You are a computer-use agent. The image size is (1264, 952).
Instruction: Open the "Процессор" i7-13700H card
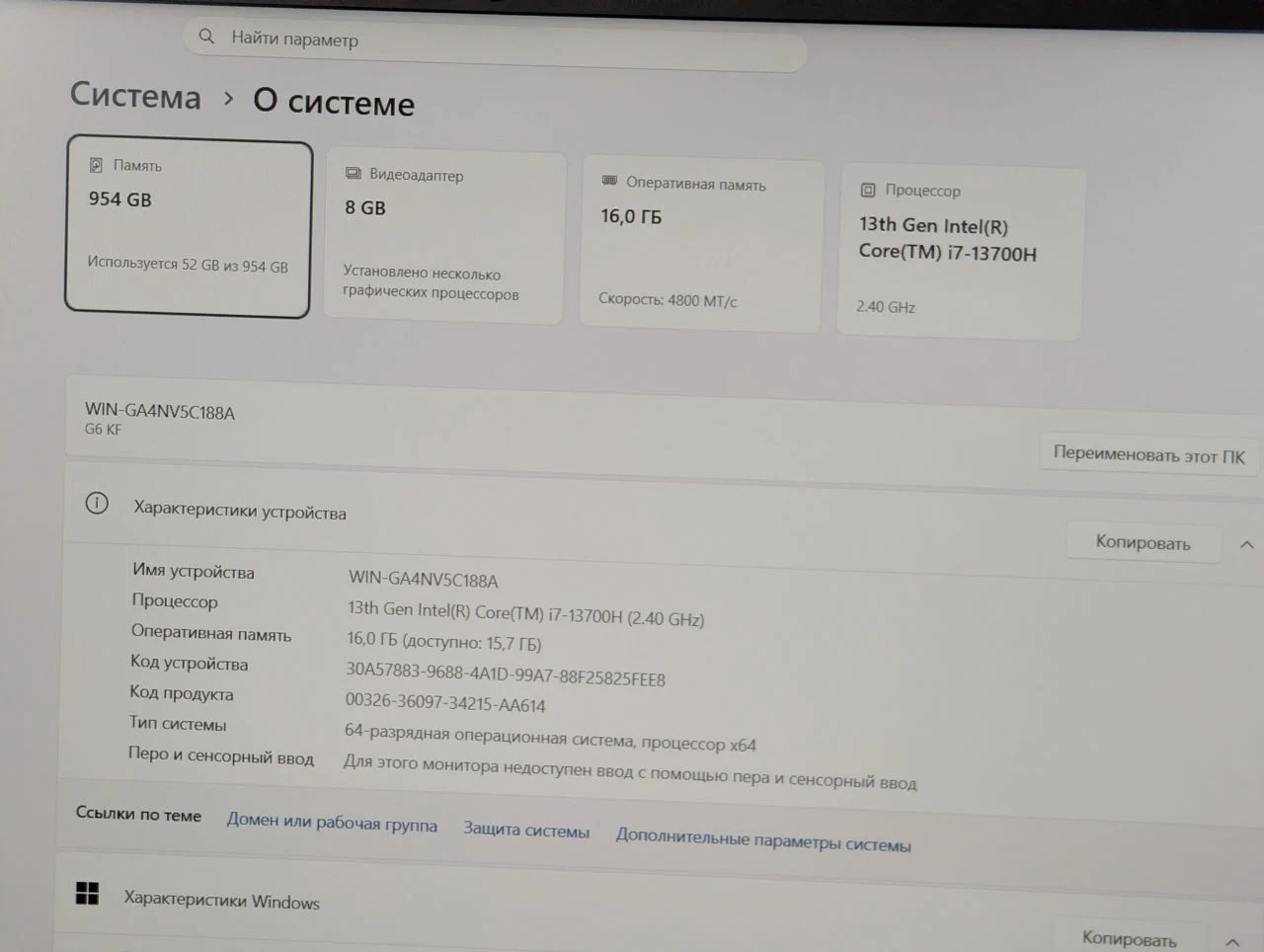pyautogui.click(x=961, y=254)
